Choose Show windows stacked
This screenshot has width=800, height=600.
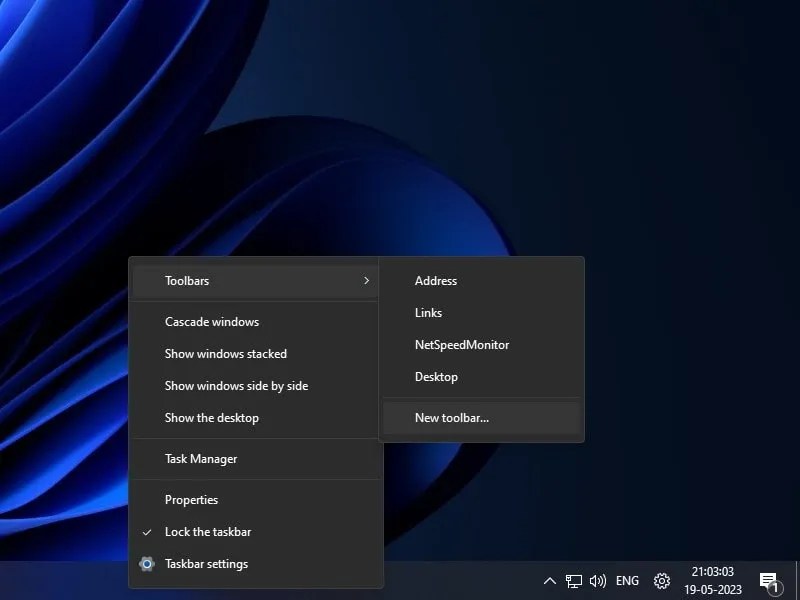[226, 353]
